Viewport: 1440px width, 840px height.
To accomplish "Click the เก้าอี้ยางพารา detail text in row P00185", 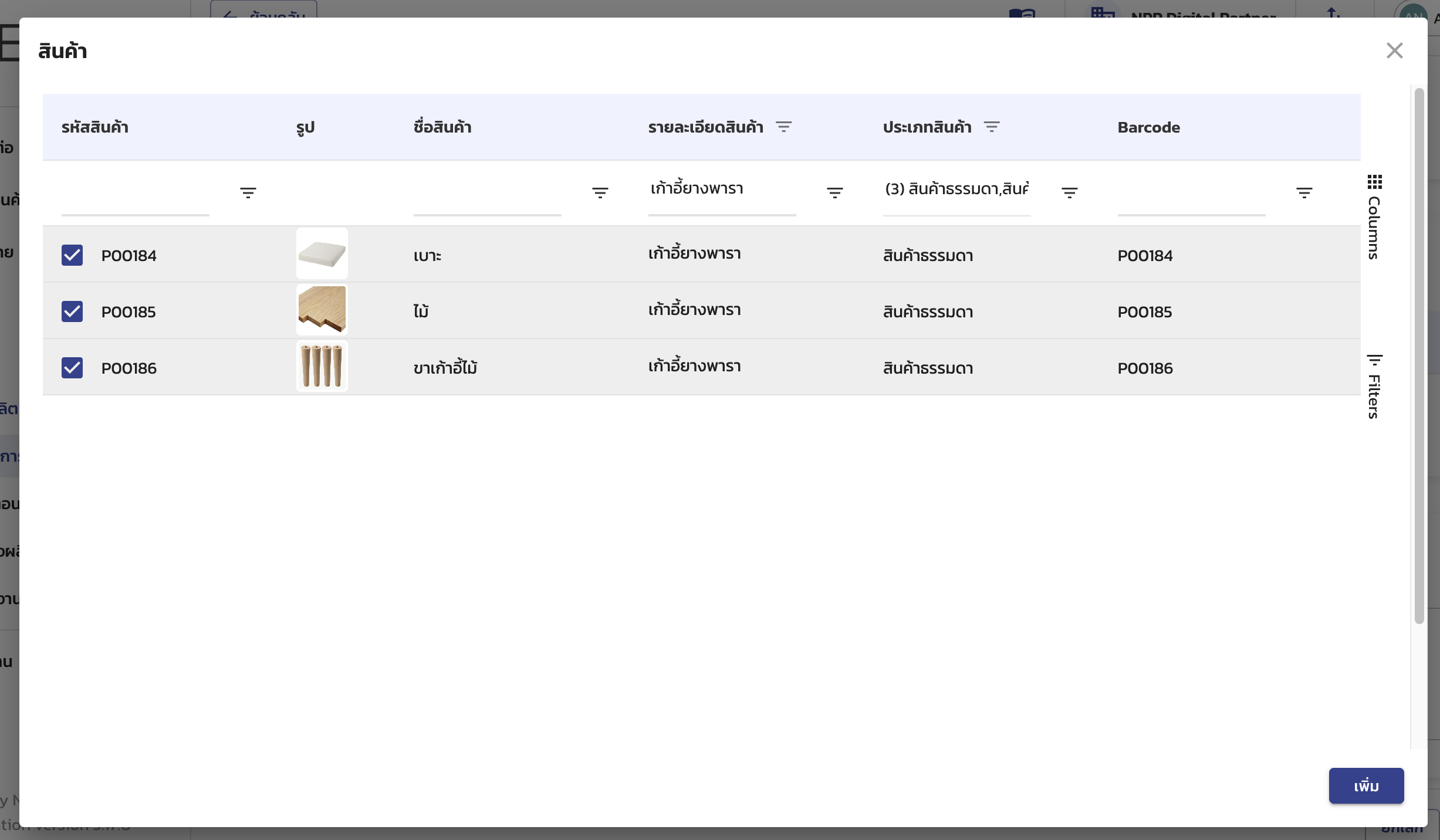I will tap(695, 309).
